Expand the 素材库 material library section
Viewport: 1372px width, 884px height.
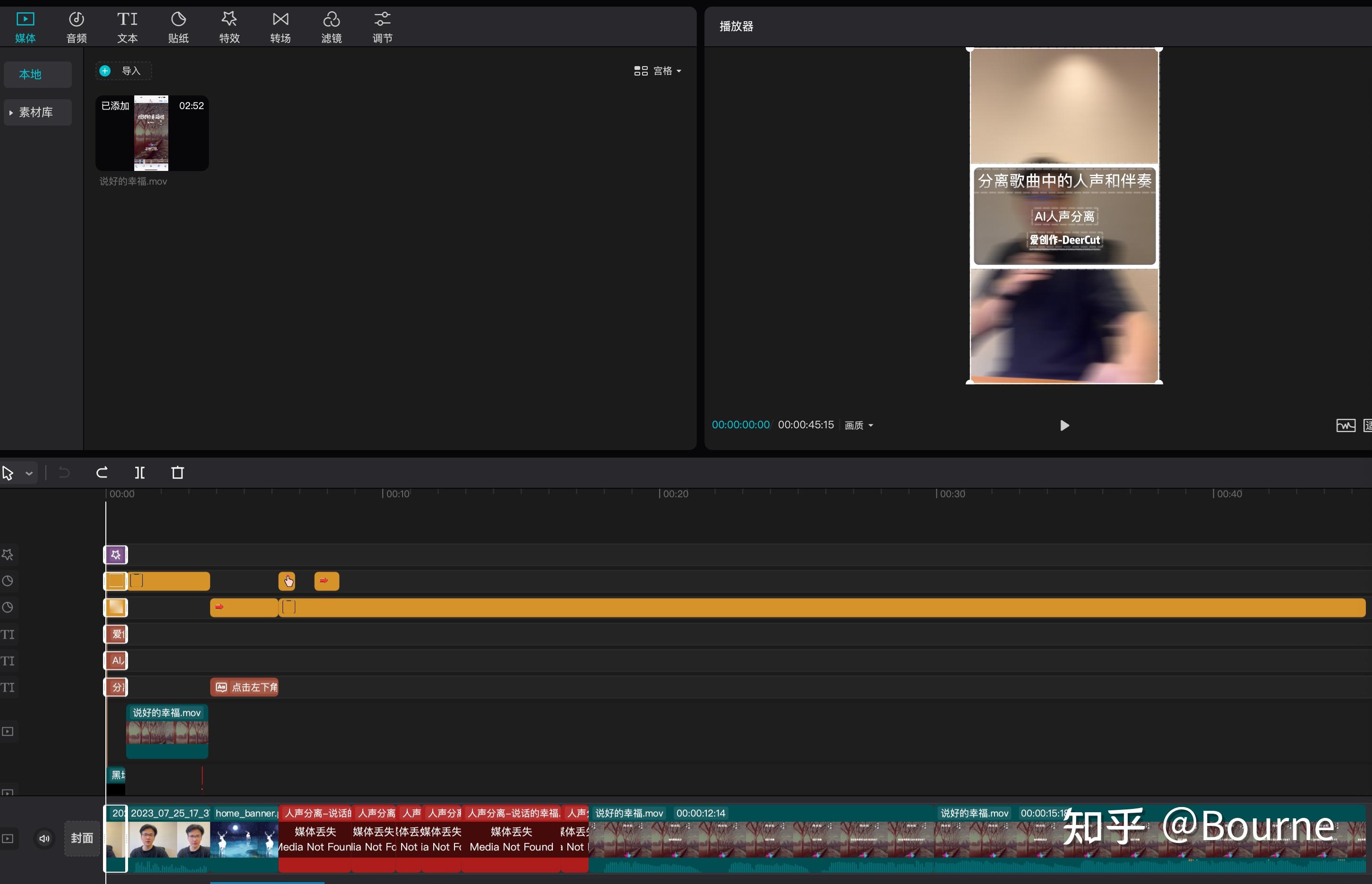pos(37,112)
